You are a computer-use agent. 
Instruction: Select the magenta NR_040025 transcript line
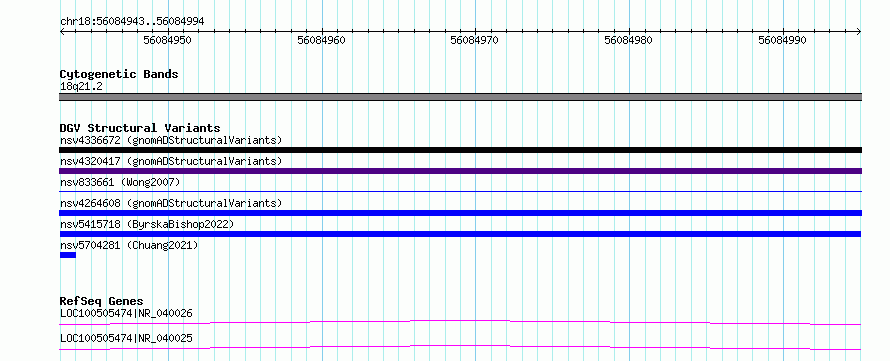pyautogui.click(x=460, y=347)
